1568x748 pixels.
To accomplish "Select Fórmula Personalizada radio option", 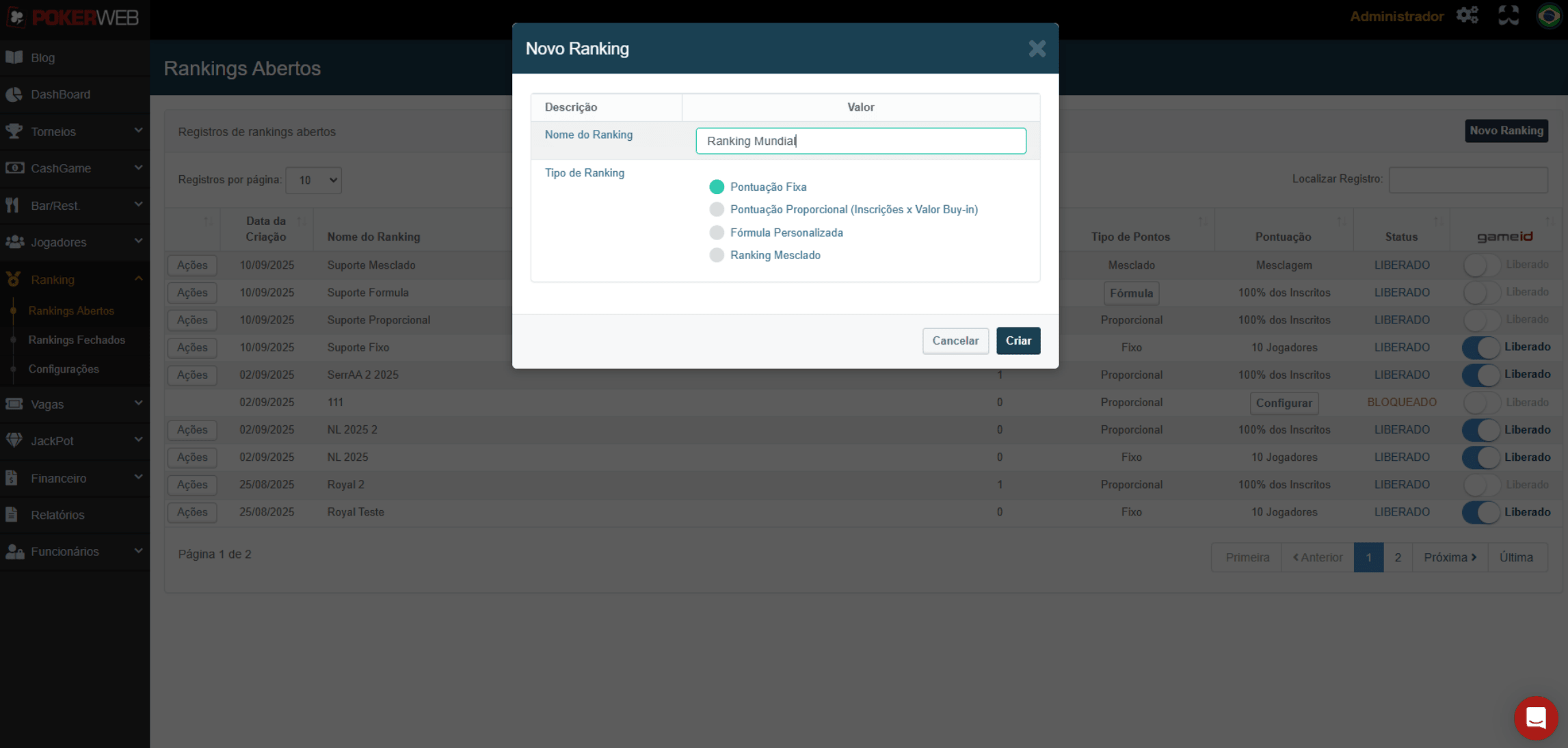I will (717, 232).
